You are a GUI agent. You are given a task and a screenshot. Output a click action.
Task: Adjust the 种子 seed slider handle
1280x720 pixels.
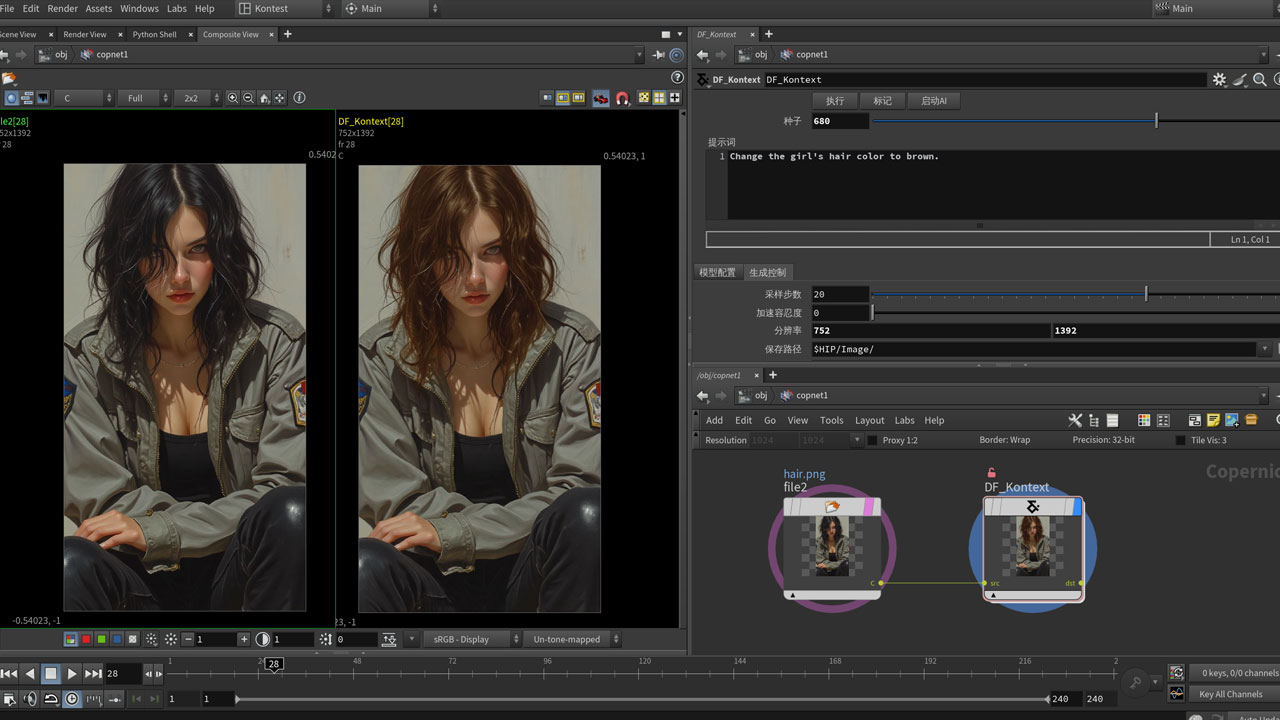1156,121
